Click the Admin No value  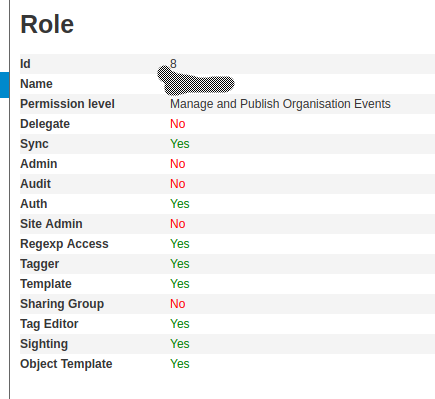178,164
